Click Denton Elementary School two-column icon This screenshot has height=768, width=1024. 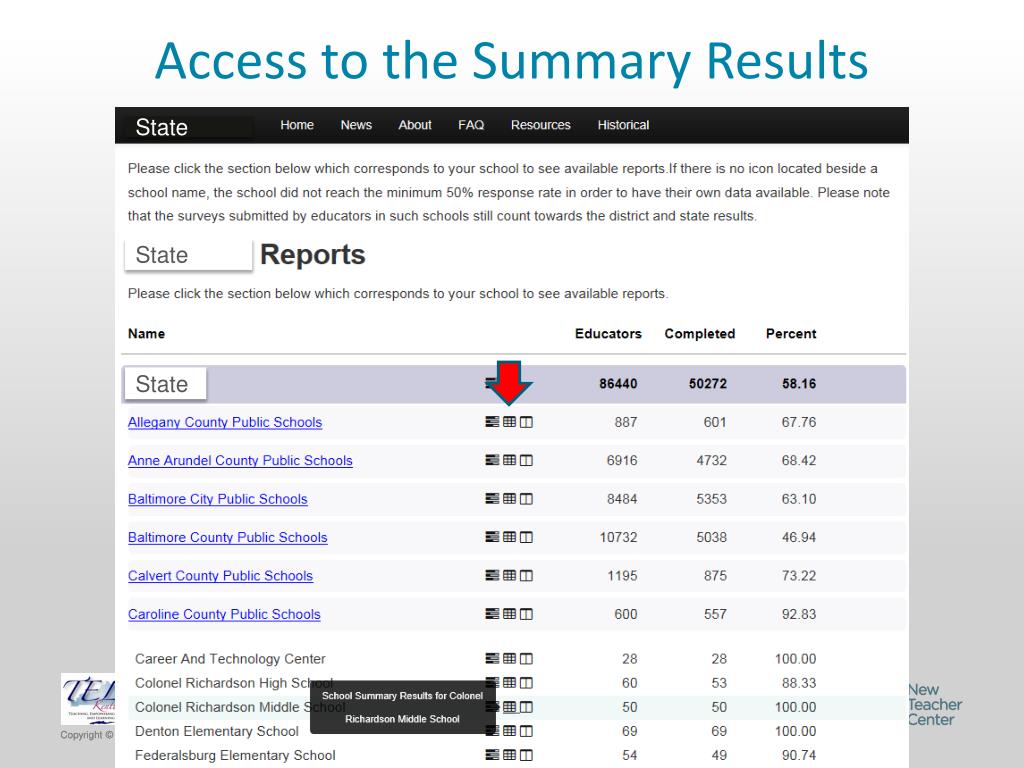click(x=526, y=731)
